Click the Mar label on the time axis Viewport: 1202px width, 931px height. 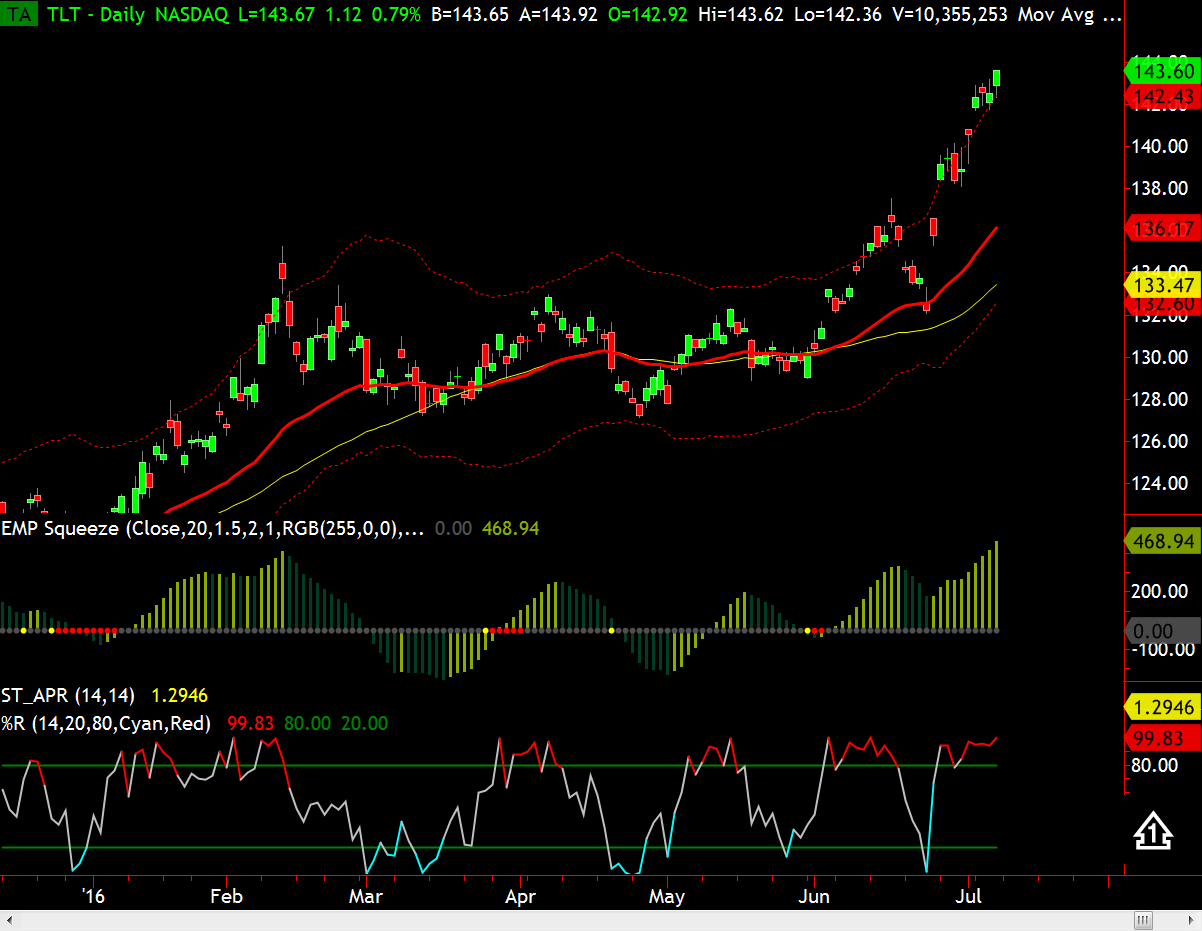click(x=366, y=896)
